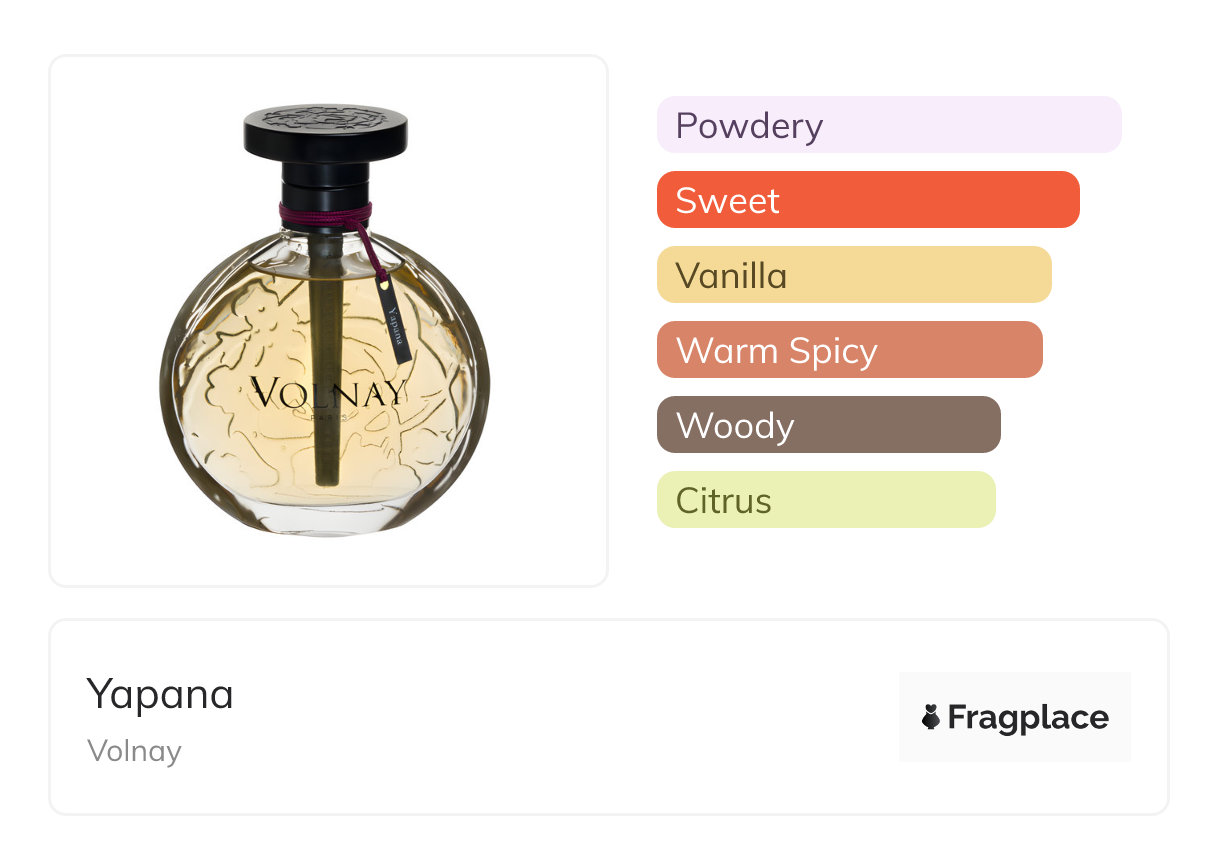Select the Sweet accord bar
The height and width of the screenshot is (864, 1218).
pyautogui.click(x=867, y=200)
